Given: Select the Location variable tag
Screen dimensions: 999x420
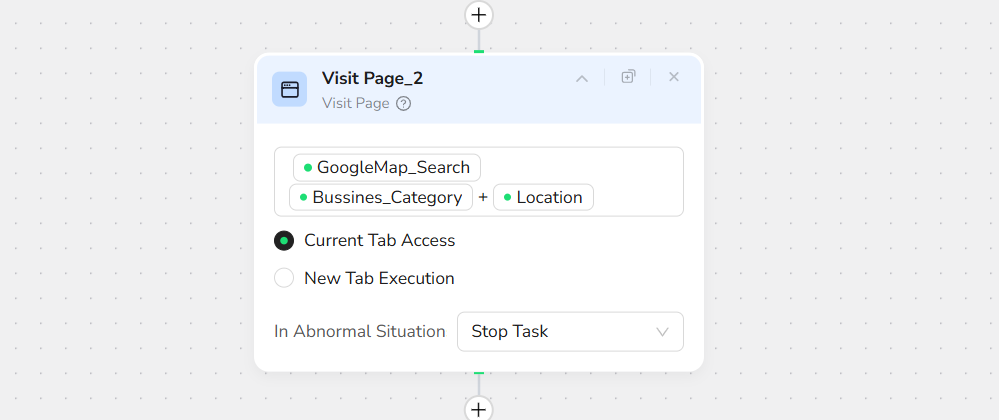Looking at the screenshot, I should (543, 197).
